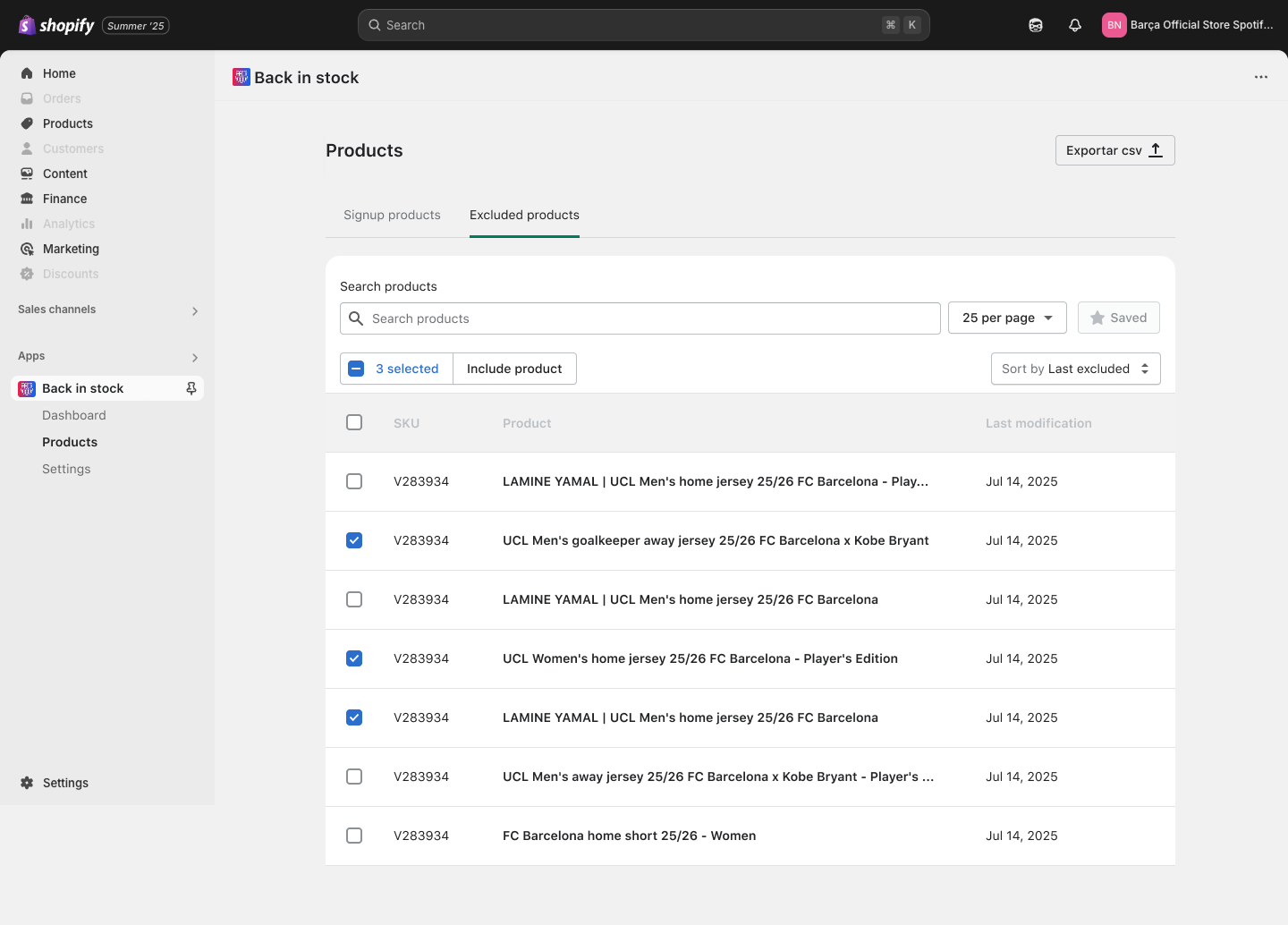Click the Content icon
This screenshot has height=925, width=1288.
click(x=27, y=174)
